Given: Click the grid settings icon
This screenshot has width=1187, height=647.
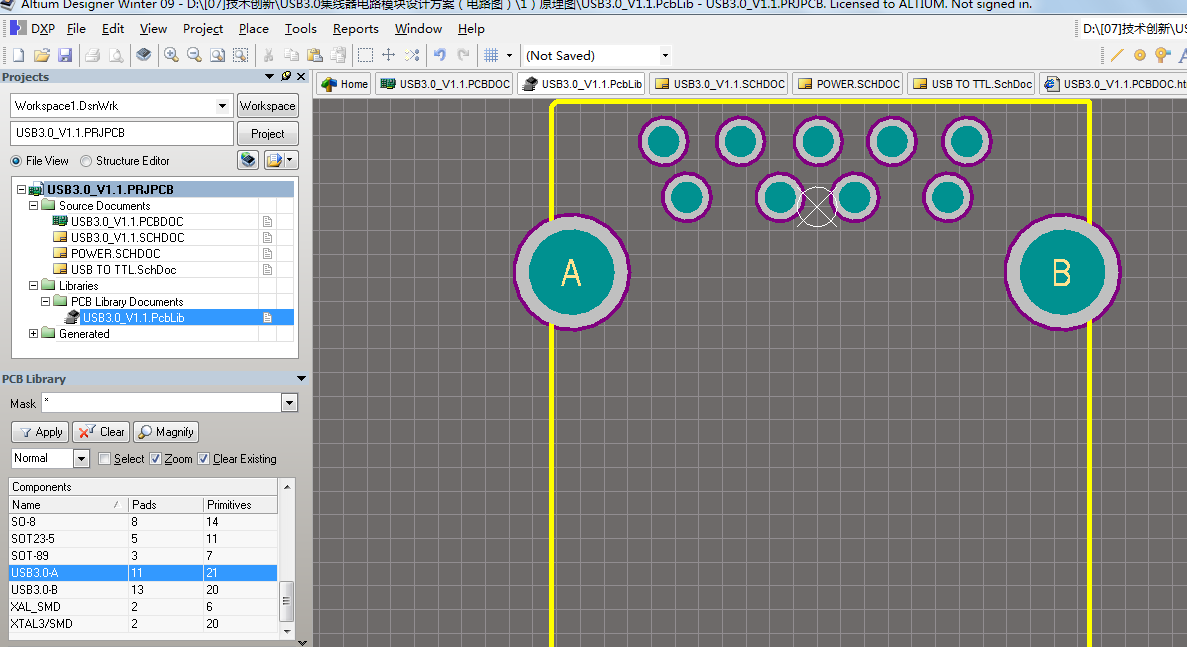Looking at the screenshot, I should pyautogui.click(x=491, y=55).
